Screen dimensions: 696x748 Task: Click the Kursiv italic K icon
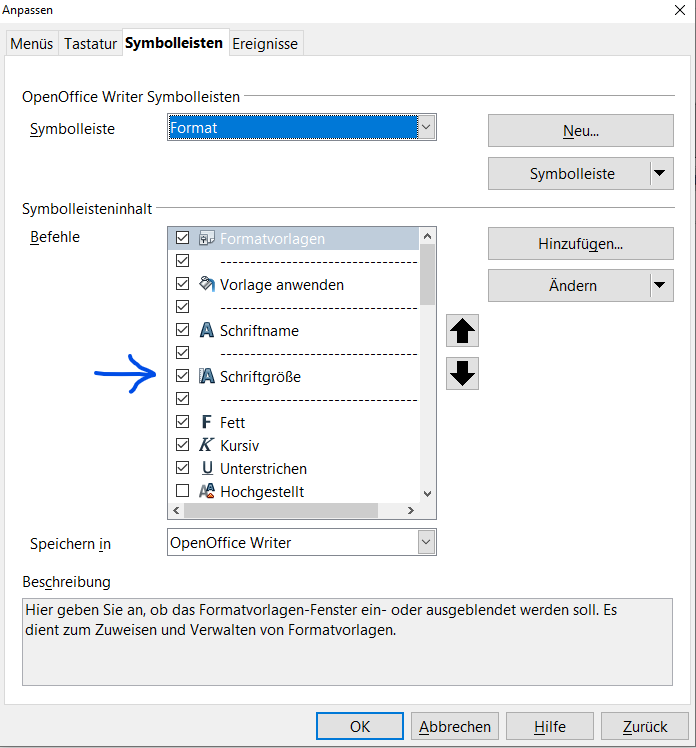(207, 445)
